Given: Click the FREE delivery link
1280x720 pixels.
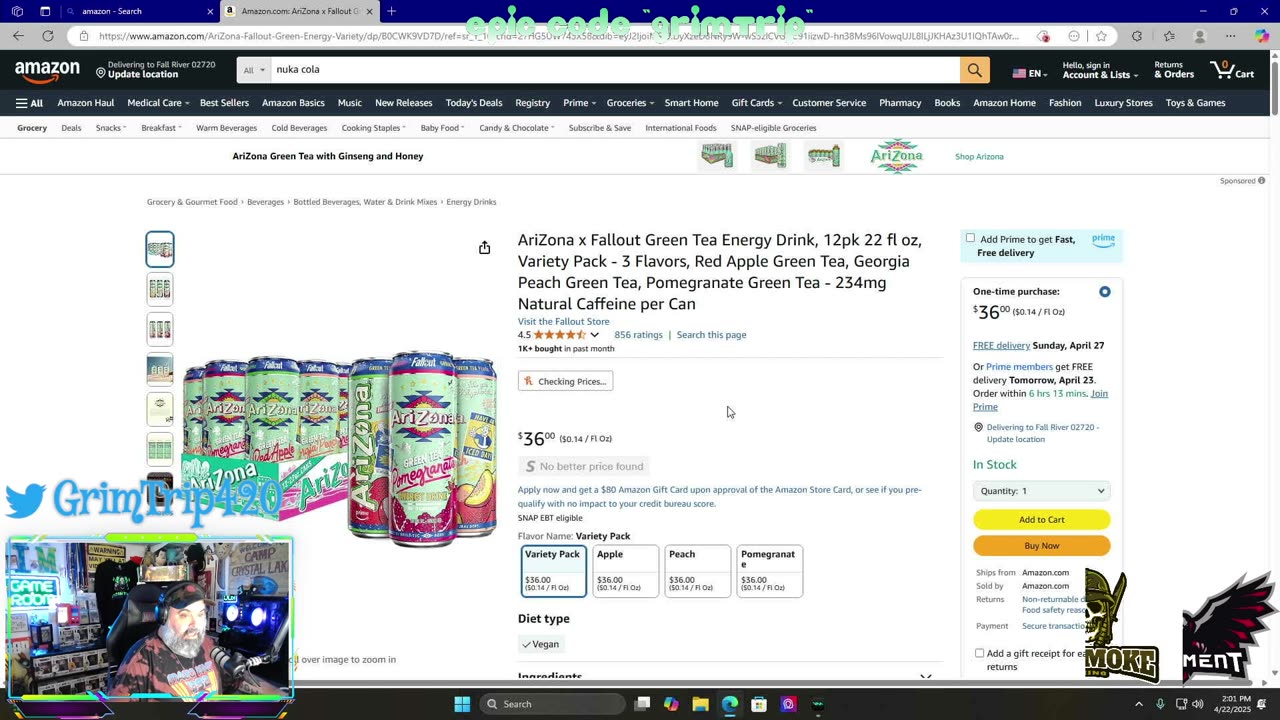Looking at the screenshot, I should tap(1001, 345).
